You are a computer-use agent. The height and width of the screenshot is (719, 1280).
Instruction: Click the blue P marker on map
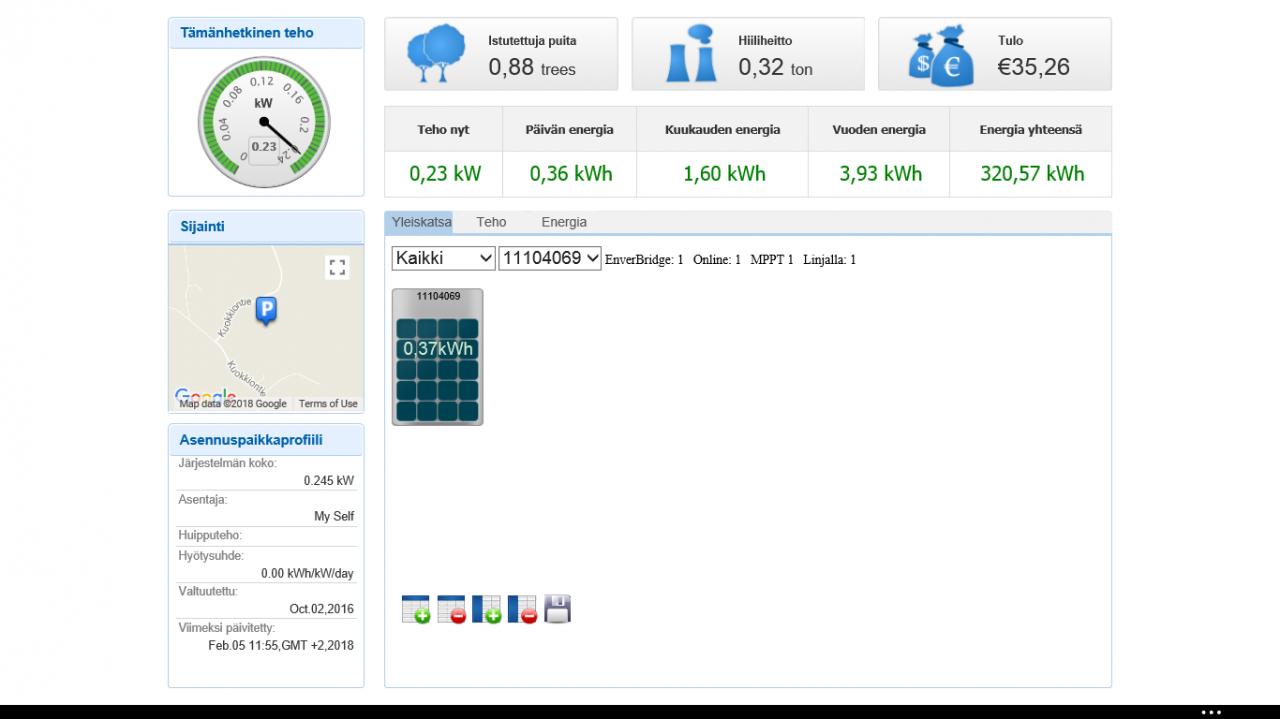(266, 311)
